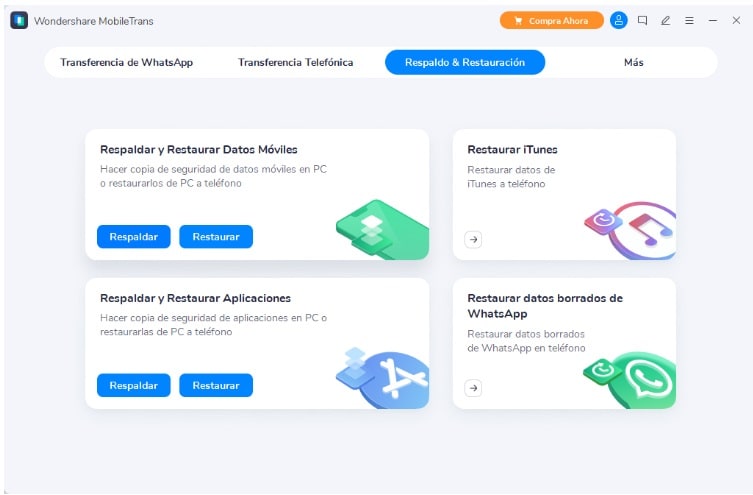Select the Respaldo & Restauración tab

click(465, 62)
